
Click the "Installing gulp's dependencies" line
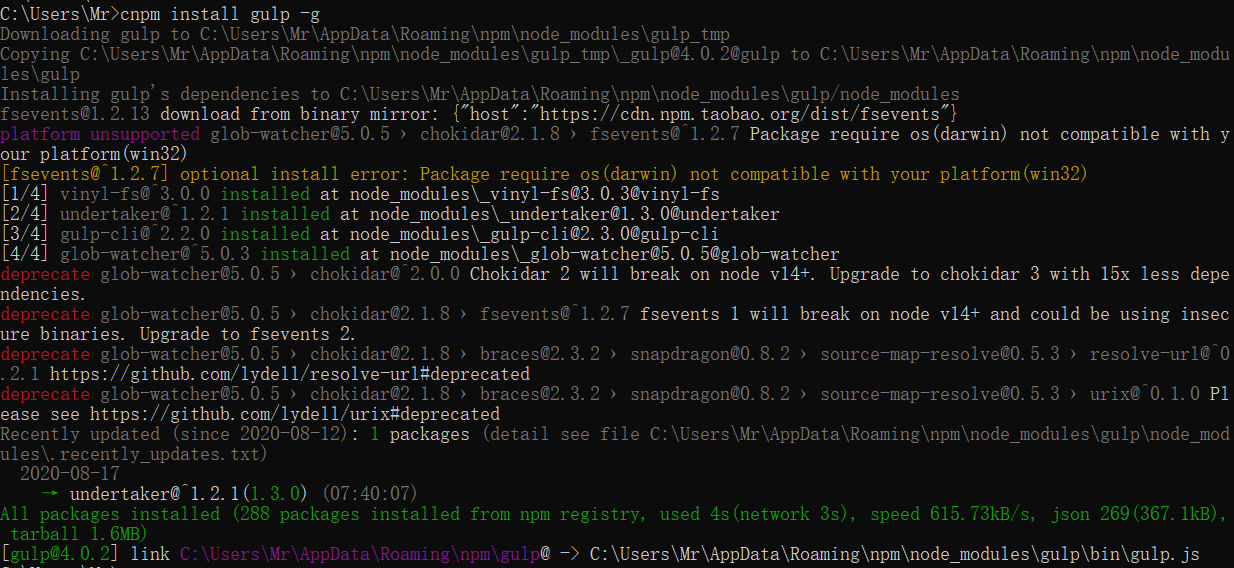(x=480, y=94)
